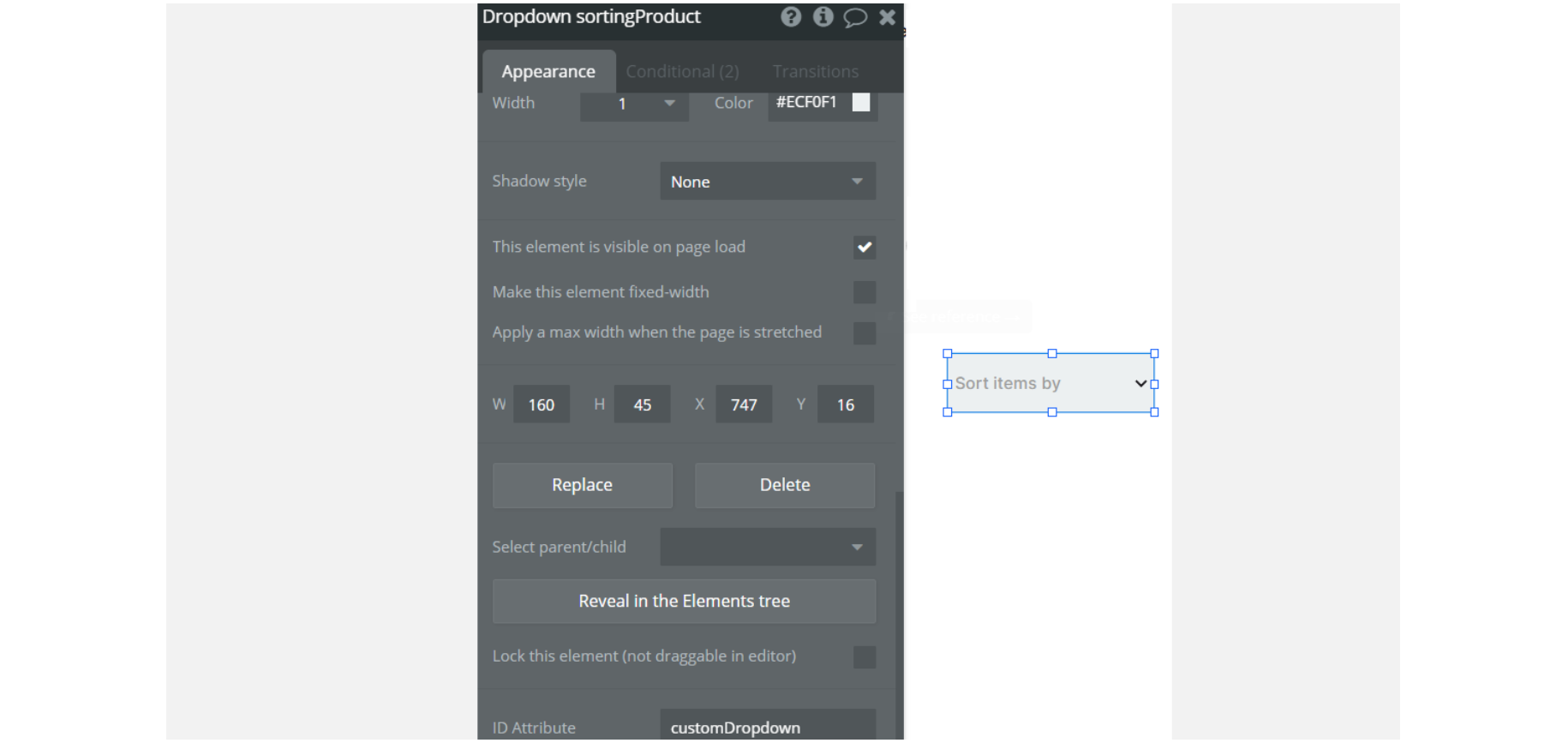
Task: Open the Shadow style dropdown
Action: [768, 181]
